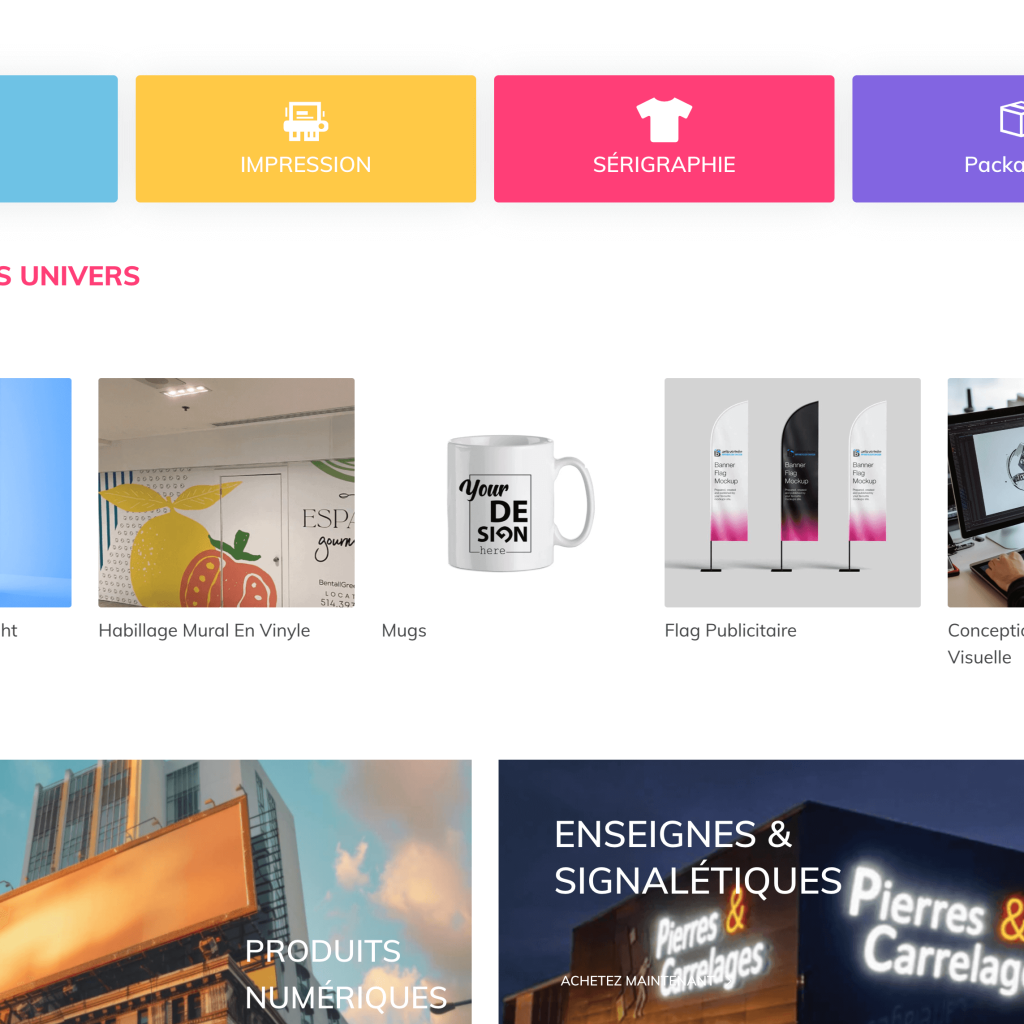This screenshot has height=1024, width=1024.
Task: Click the pink UNIVERS section heading
Action: click(x=70, y=276)
